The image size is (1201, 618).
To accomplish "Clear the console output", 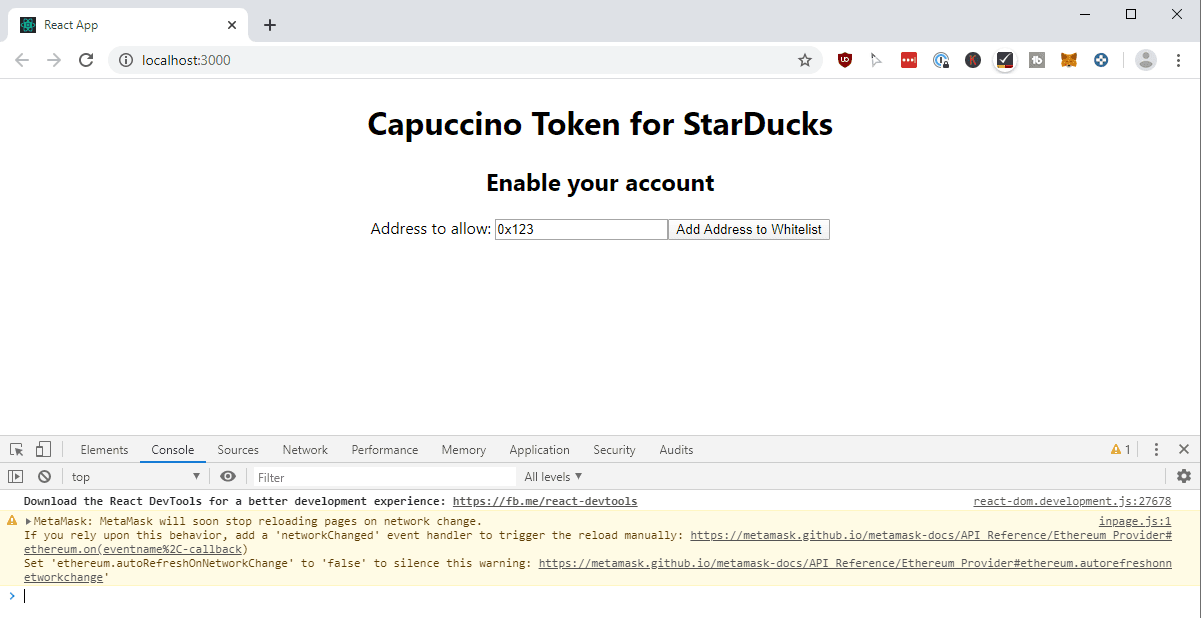I will click(44, 477).
